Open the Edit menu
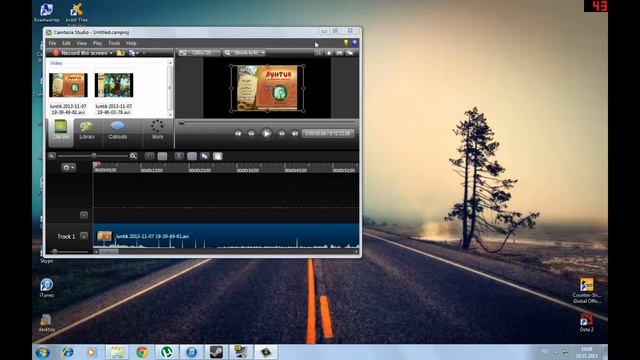The image size is (640, 360). [x=66, y=43]
